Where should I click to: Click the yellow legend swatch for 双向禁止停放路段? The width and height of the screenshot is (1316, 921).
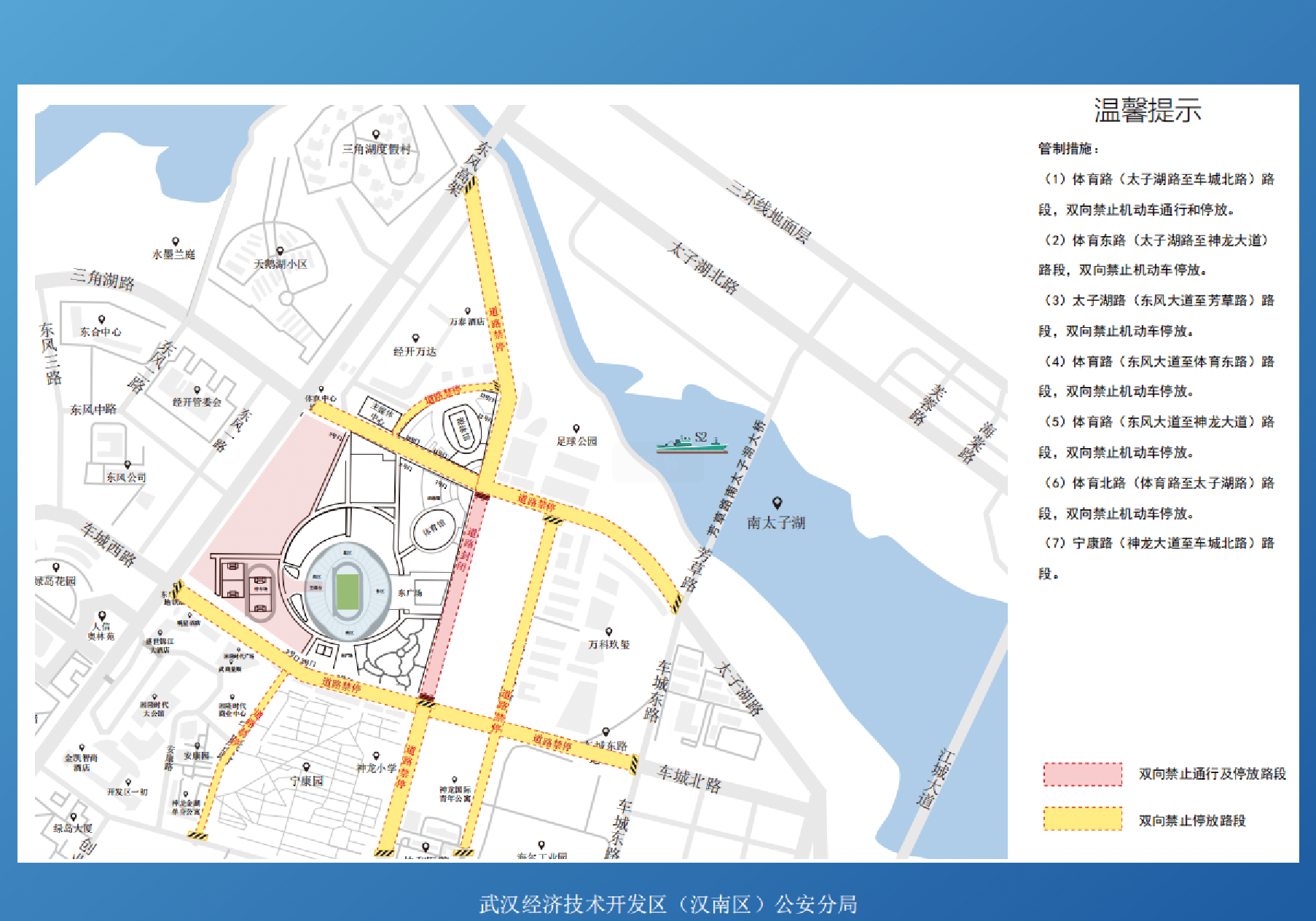1082,820
